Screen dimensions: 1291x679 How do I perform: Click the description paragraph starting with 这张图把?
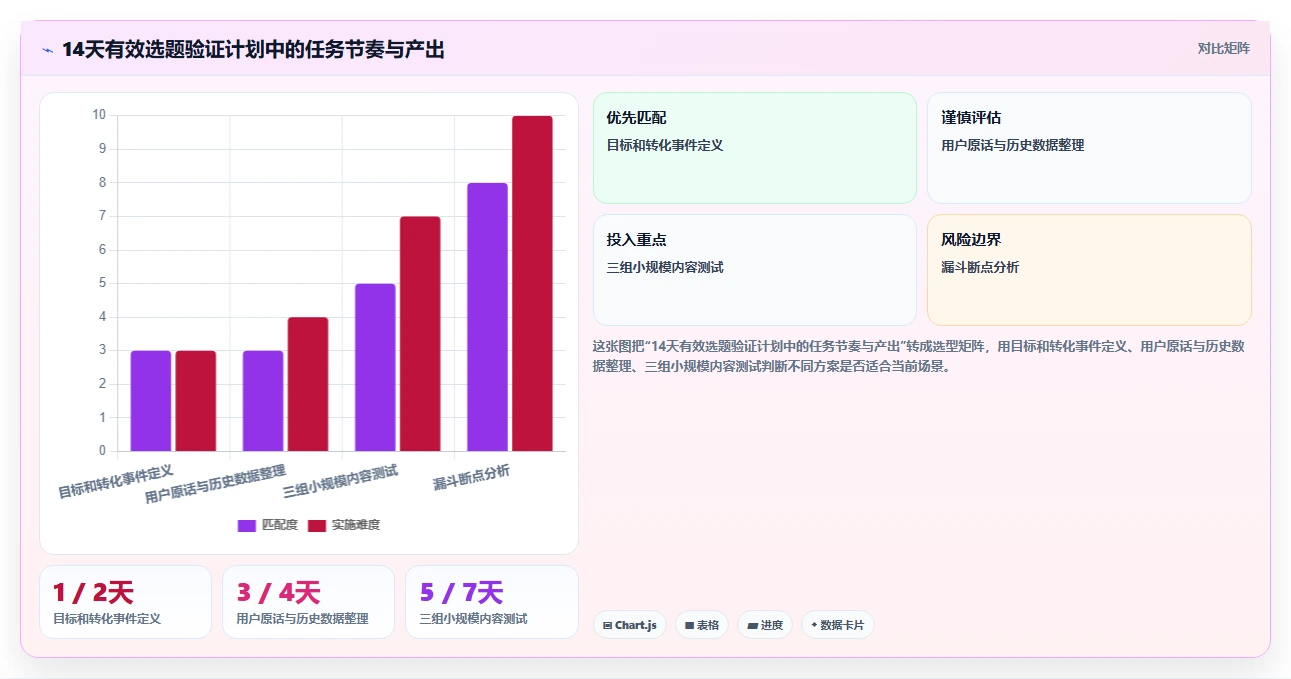tap(918, 356)
